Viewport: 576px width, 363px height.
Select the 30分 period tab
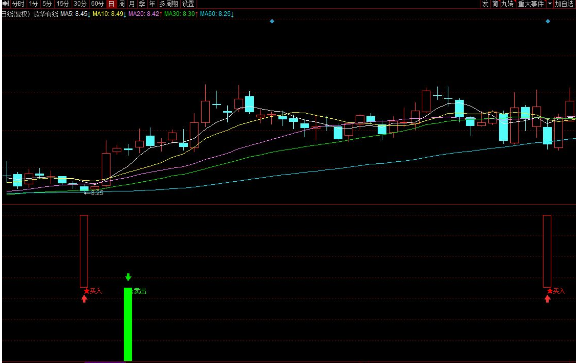click(80, 4)
